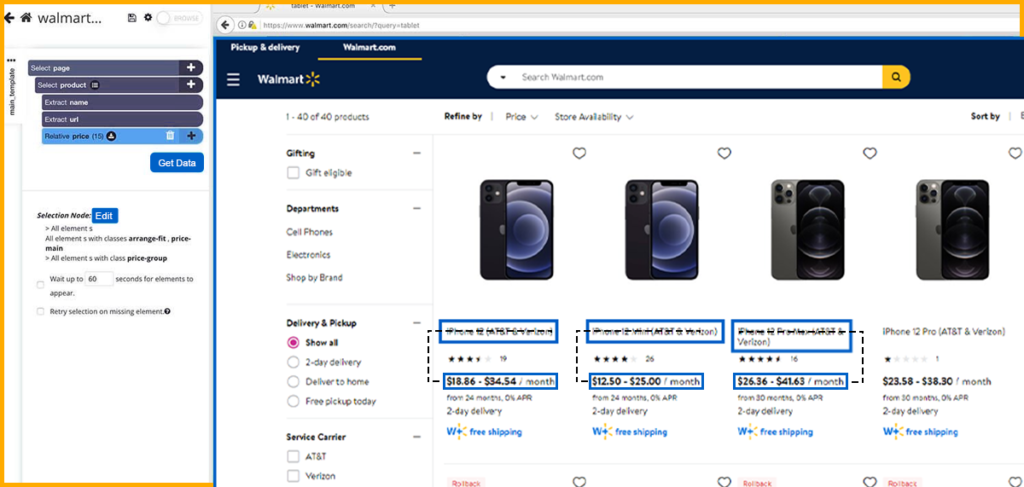
Task: Click the iPhone 12 Pro product image
Action: [952, 230]
